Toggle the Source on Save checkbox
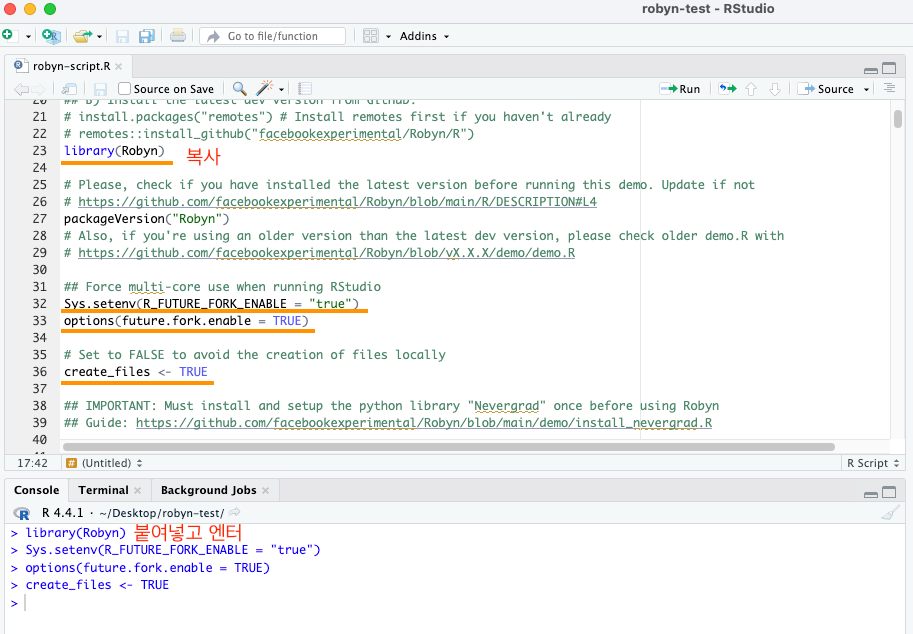The height and width of the screenshot is (634, 913). point(123,88)
